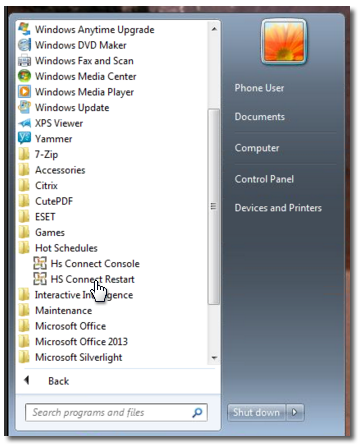360x445 pixels.
Task: Click the Citrix text label
Action: [x=46, y=185]
